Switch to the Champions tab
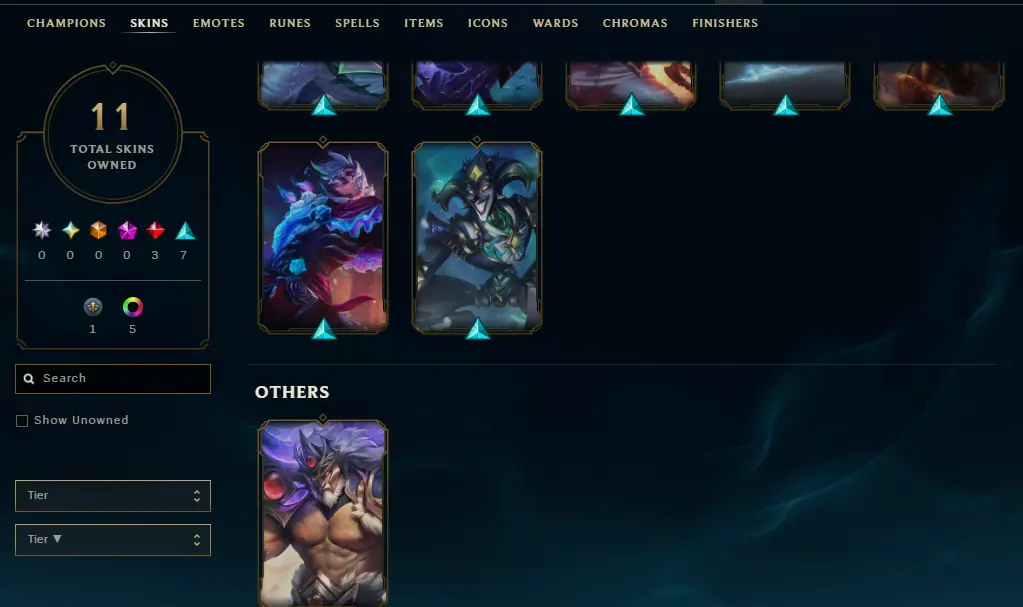1023x607 pixels. coord(67,23)
